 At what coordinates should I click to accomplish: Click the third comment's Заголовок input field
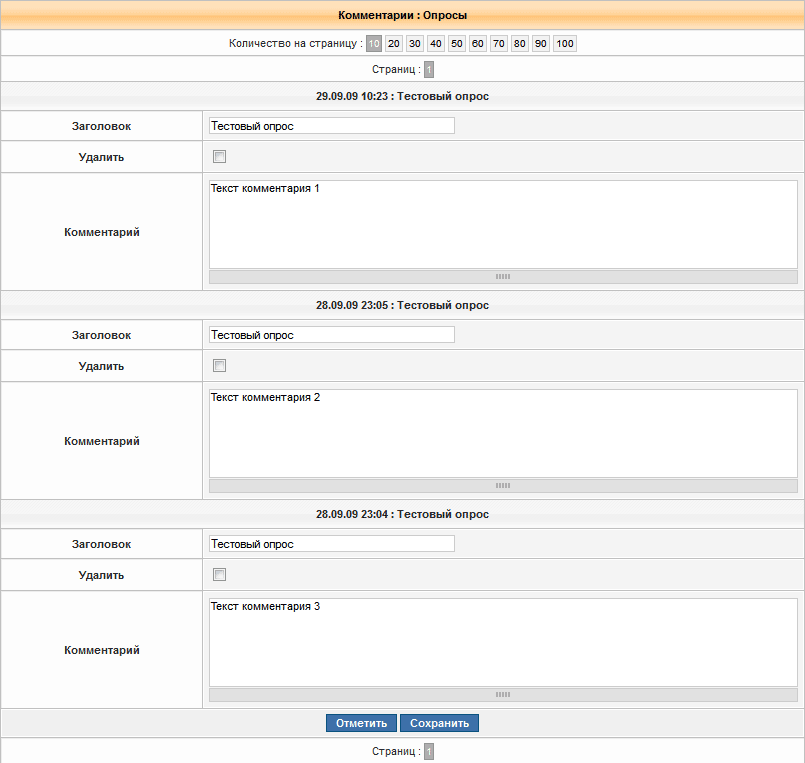click(331, 544)
